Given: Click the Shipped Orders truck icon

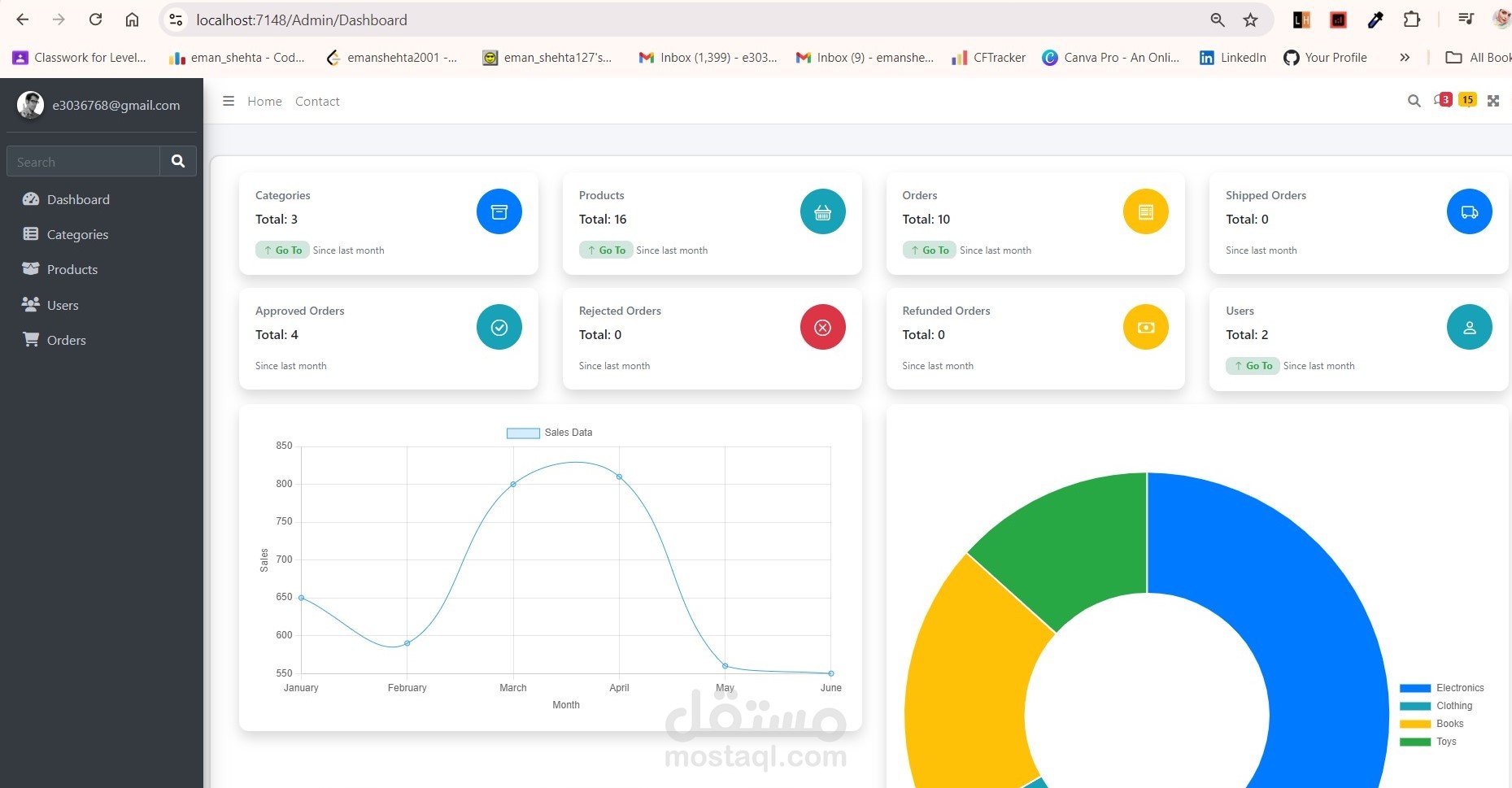Looking at the screenshot, I should pos(1470,211).
